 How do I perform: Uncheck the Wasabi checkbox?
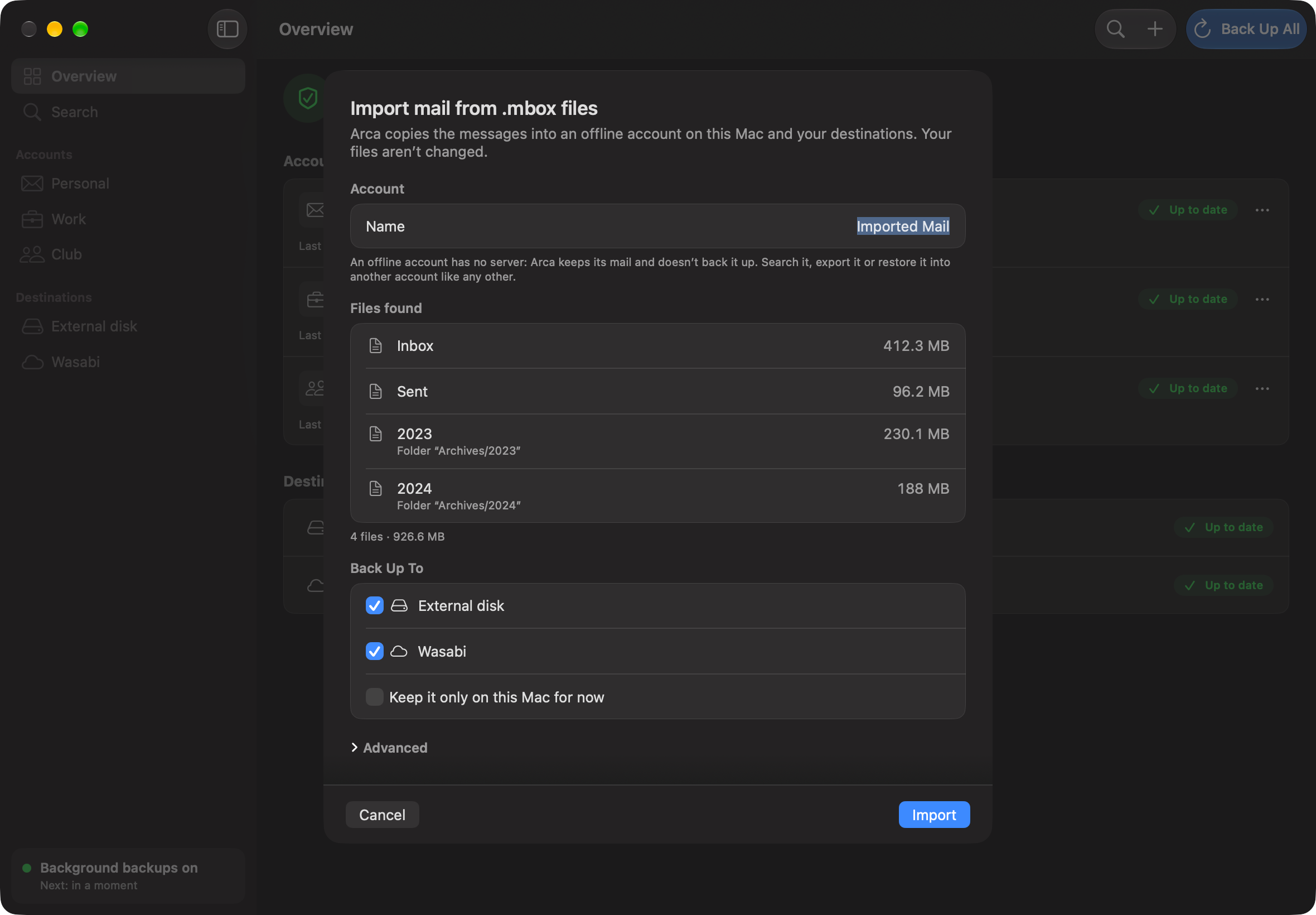(375, 651)
